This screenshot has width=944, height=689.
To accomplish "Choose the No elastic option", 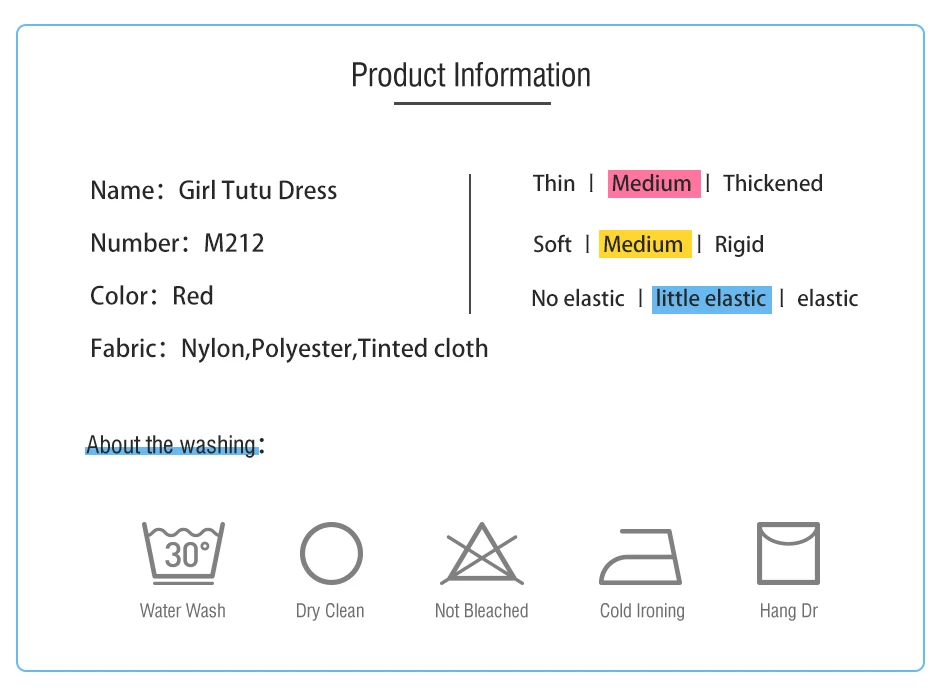I will click(578, 299).
